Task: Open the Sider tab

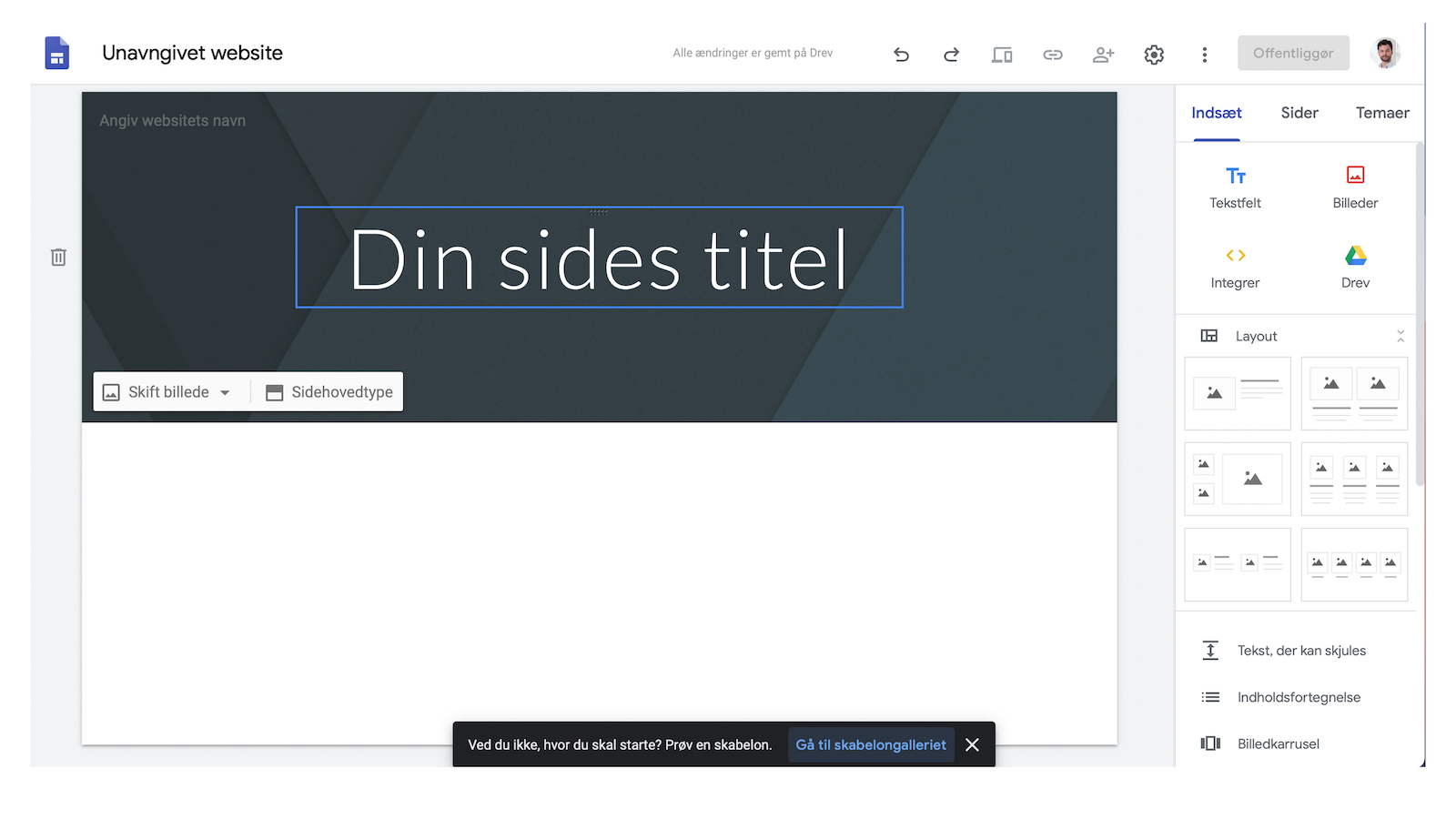Action: 1299,112
